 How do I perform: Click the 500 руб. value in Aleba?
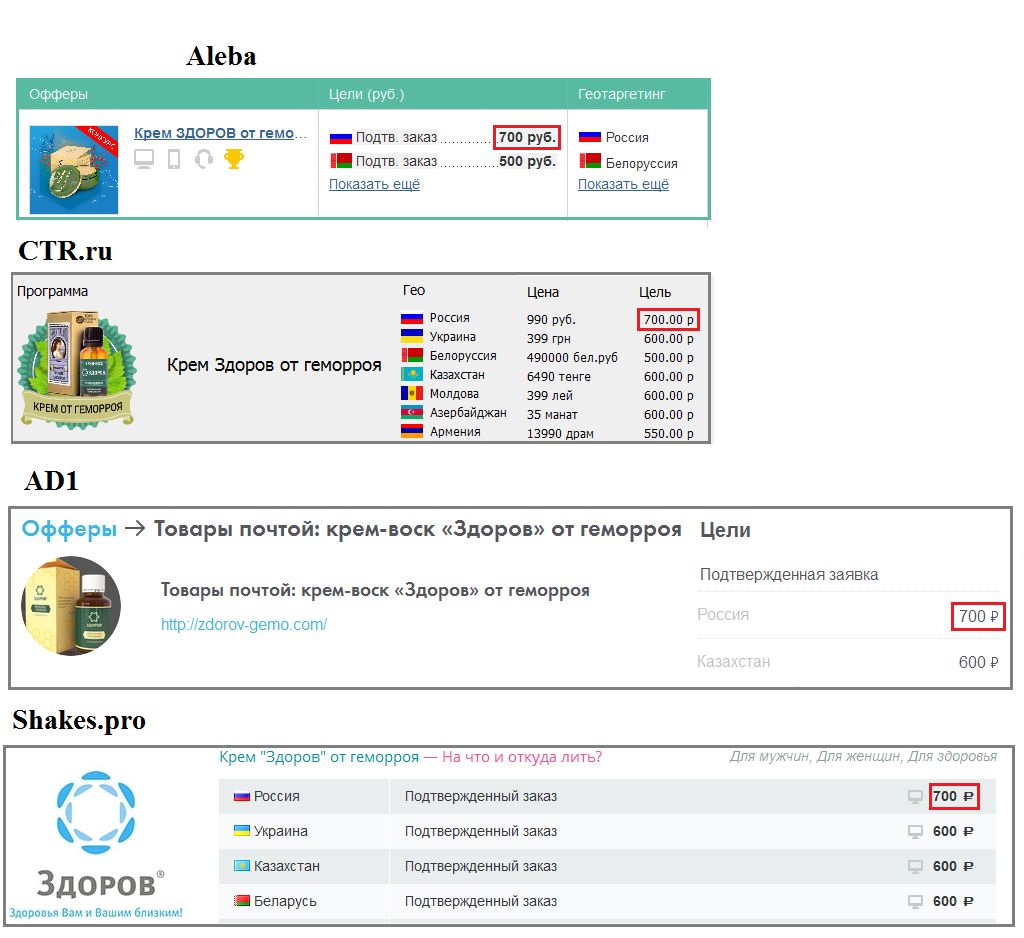528,161
